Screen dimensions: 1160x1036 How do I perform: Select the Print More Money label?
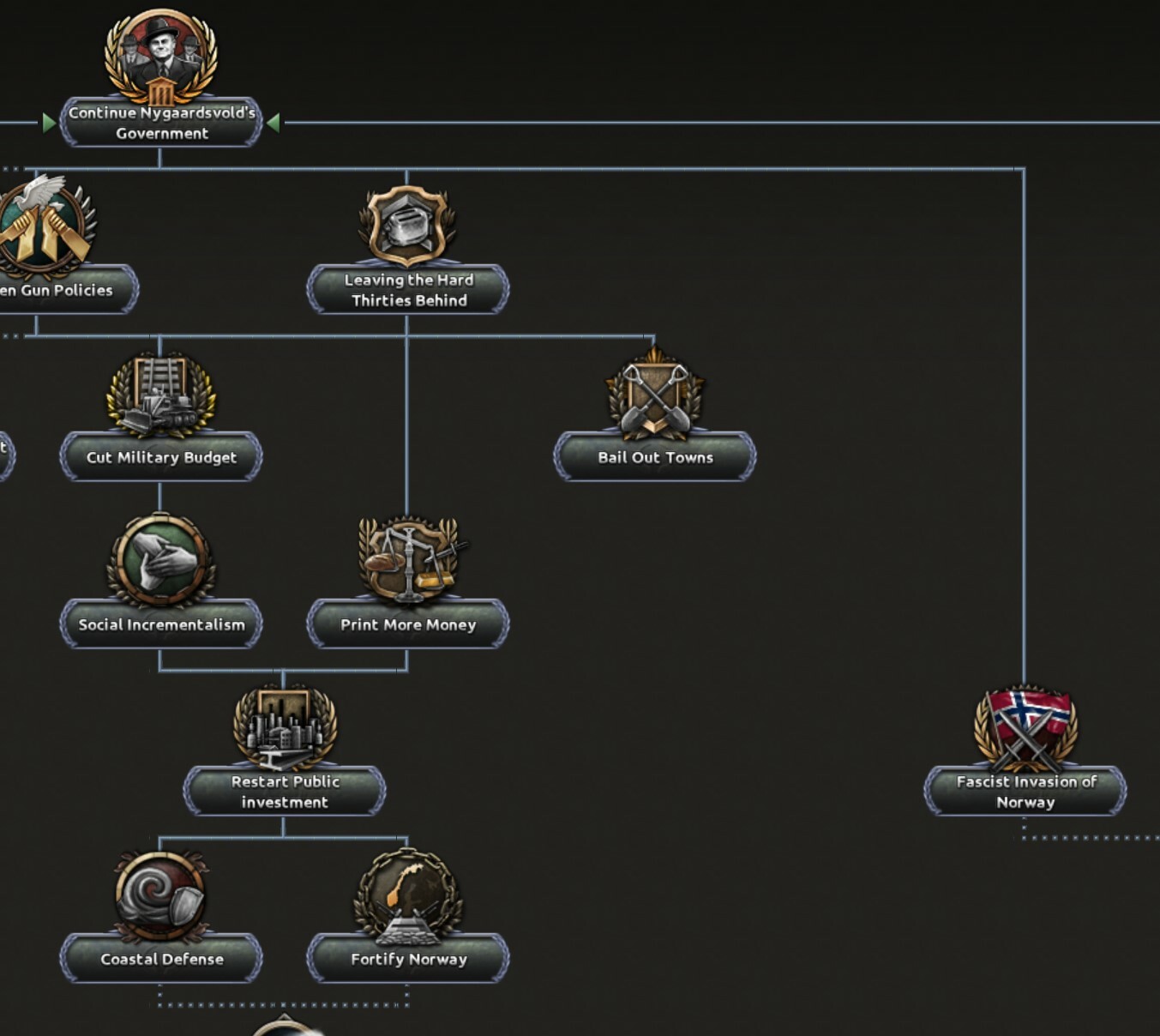(408, 624)
